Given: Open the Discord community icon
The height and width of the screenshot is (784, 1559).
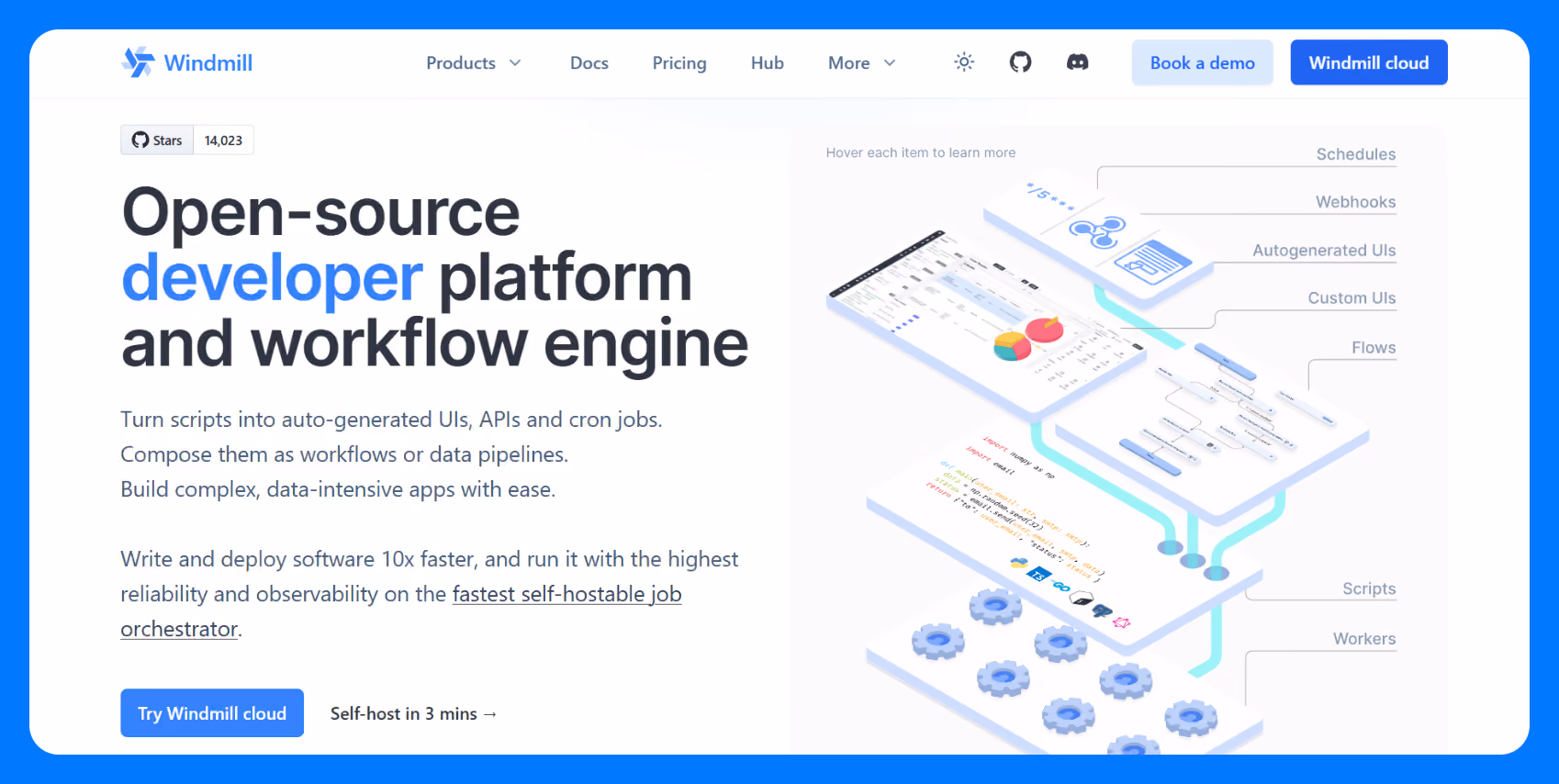Looking at the screenshot, I should pyautogui.click(x=1077, y=62).
